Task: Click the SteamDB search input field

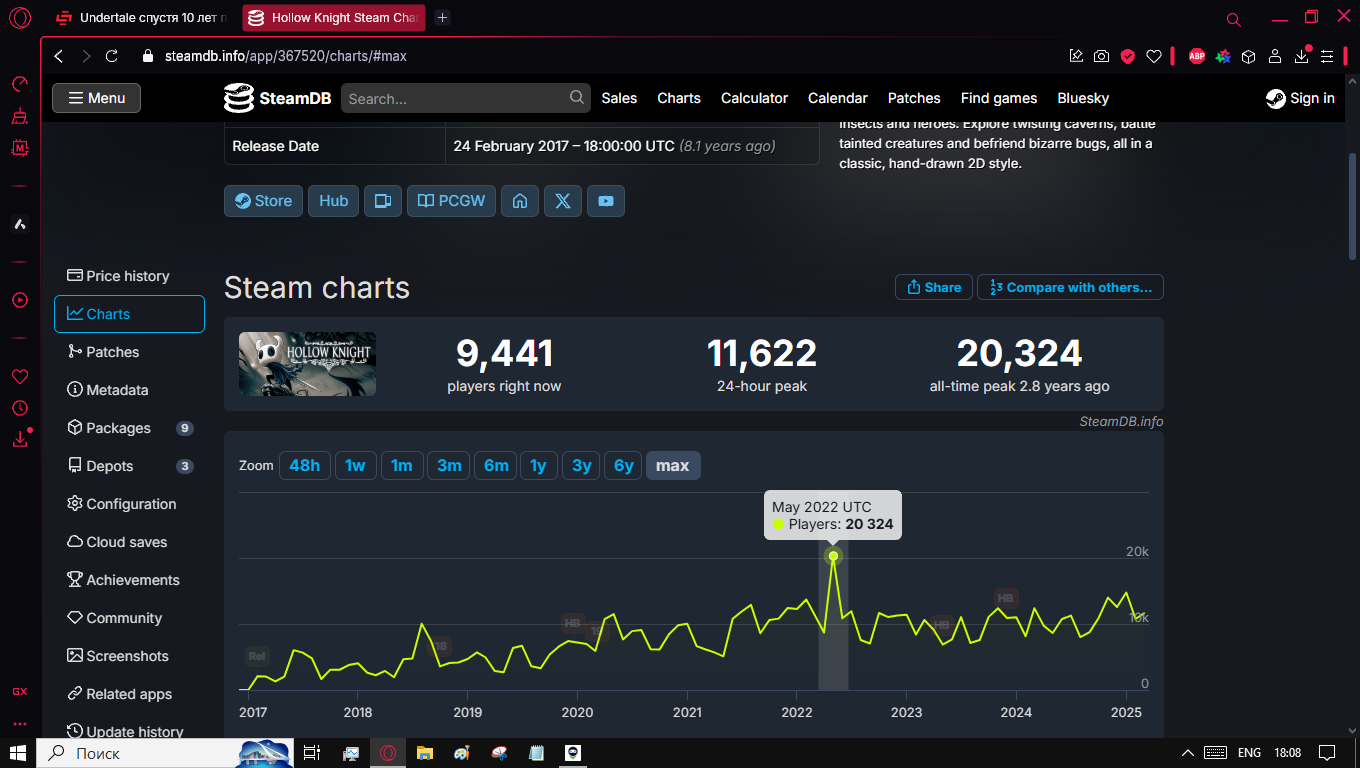Action: coord(467,98)
